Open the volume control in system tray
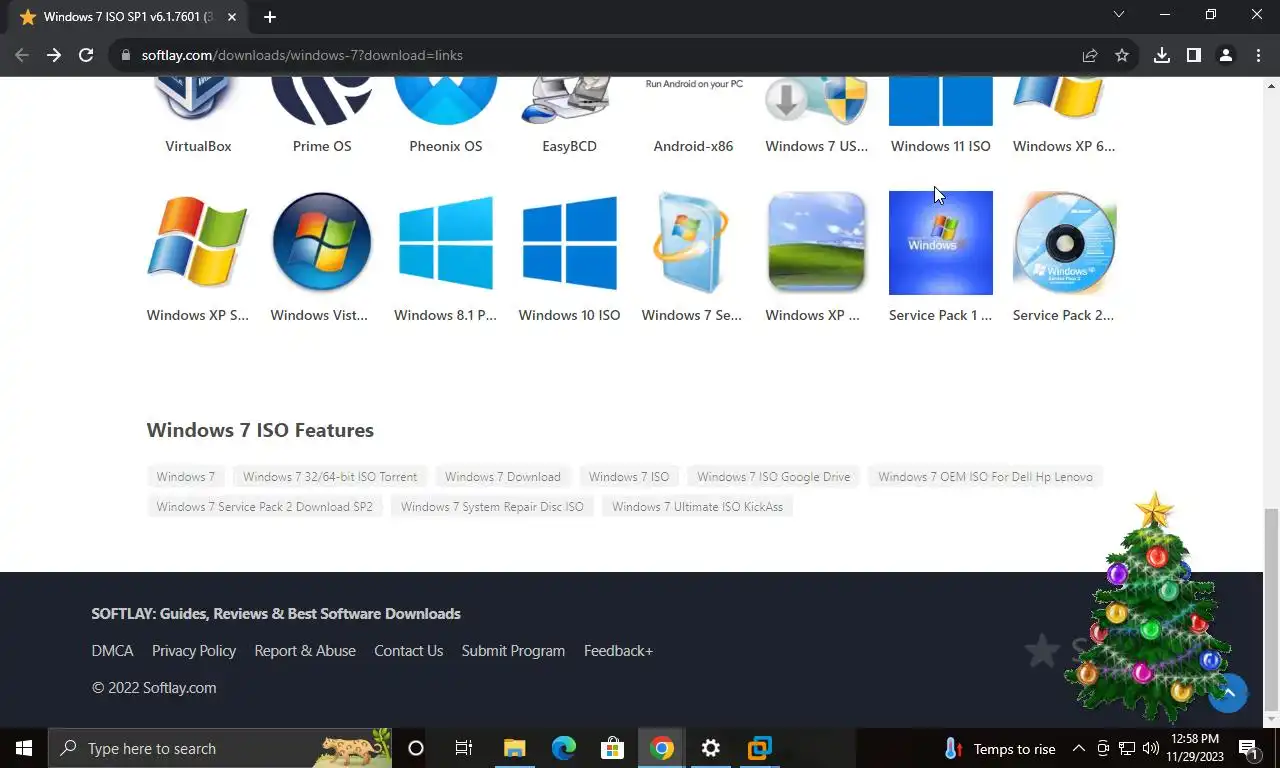 (x=1150, y=748)
